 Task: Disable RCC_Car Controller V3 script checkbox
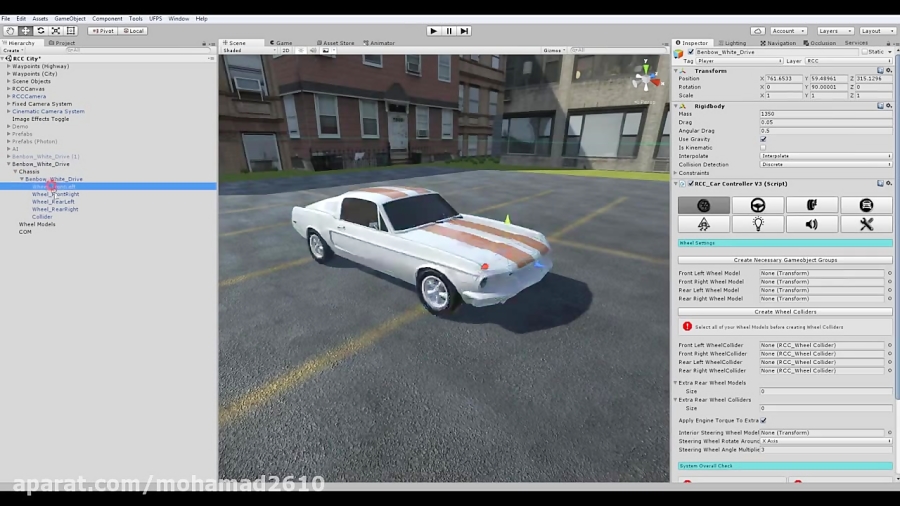691,184
